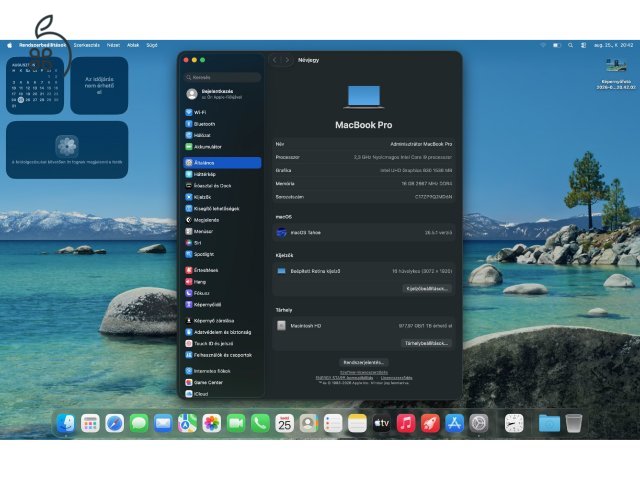Open the Licencszerződés link

tap(396, 378)
